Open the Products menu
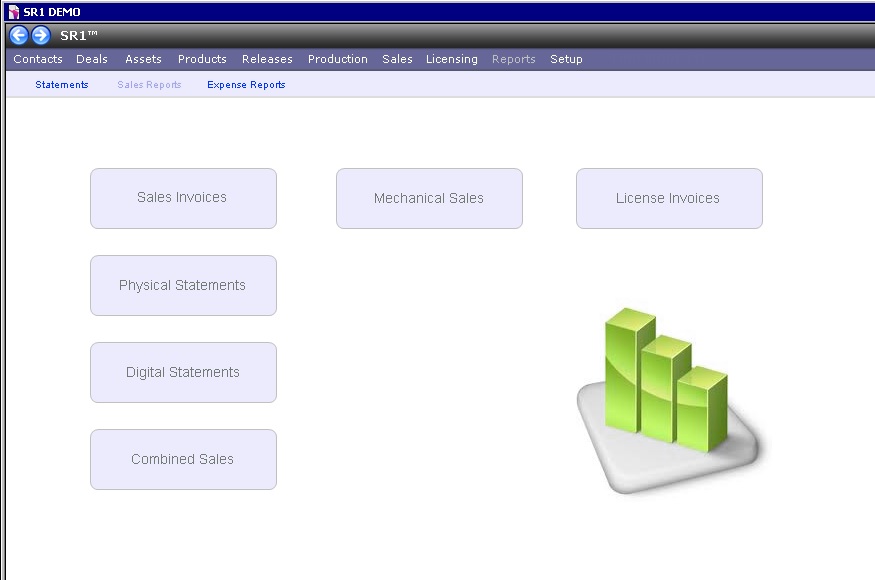The width and height of the screenshot is (875, 580). [x=202, y=59]
